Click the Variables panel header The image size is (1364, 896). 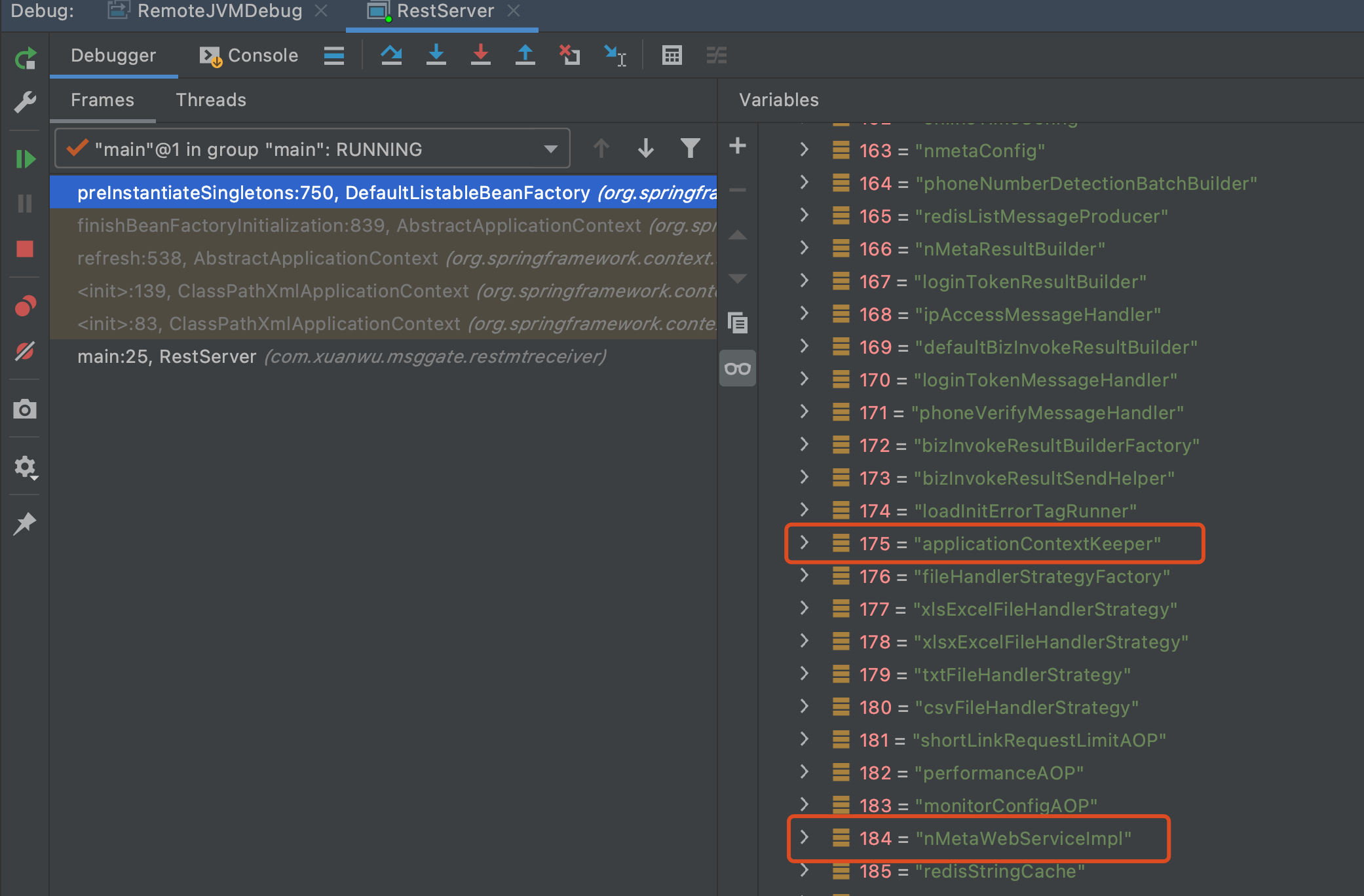coord(779,100)
